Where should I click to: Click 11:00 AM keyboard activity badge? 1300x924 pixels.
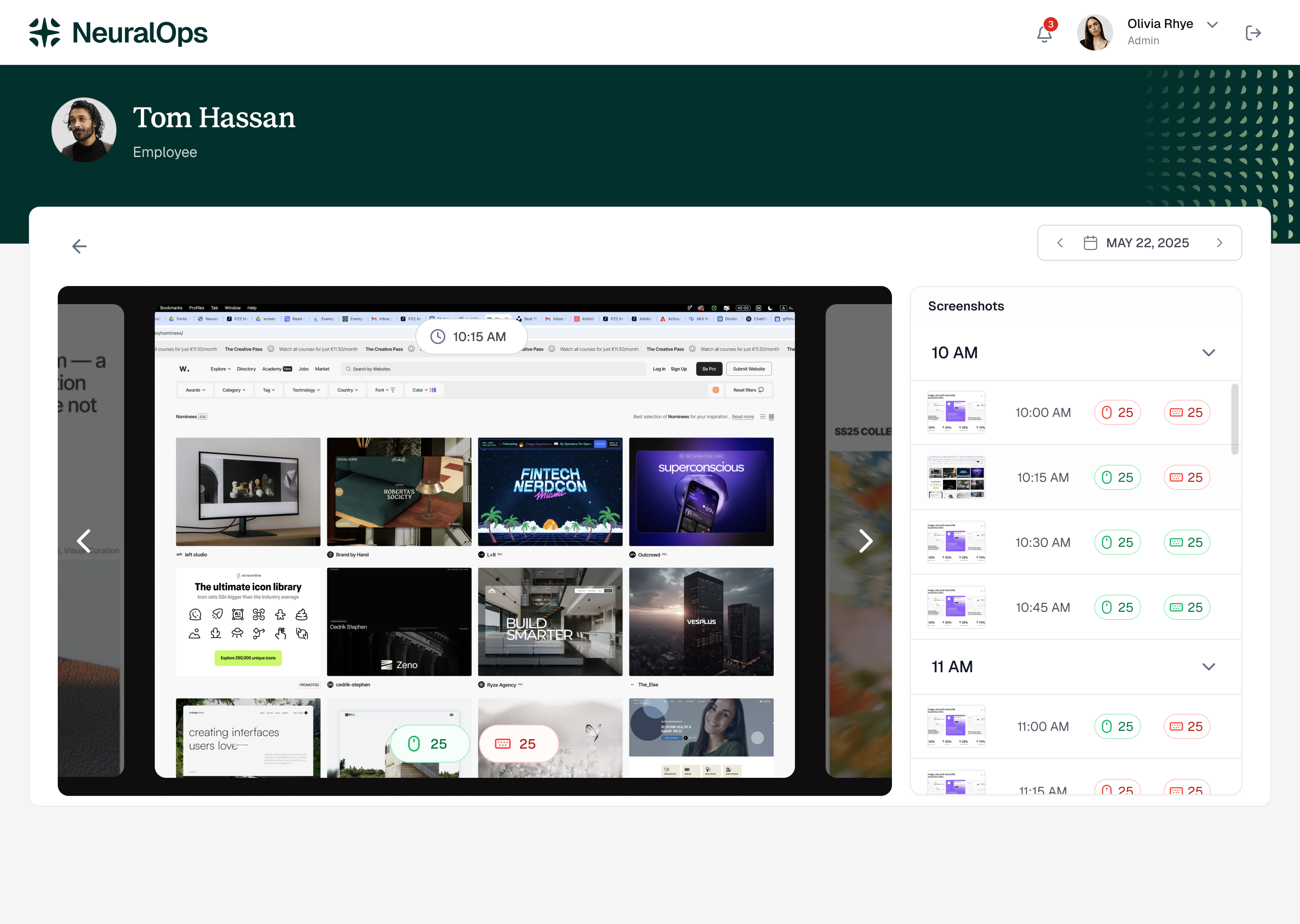pos(1186,726)
